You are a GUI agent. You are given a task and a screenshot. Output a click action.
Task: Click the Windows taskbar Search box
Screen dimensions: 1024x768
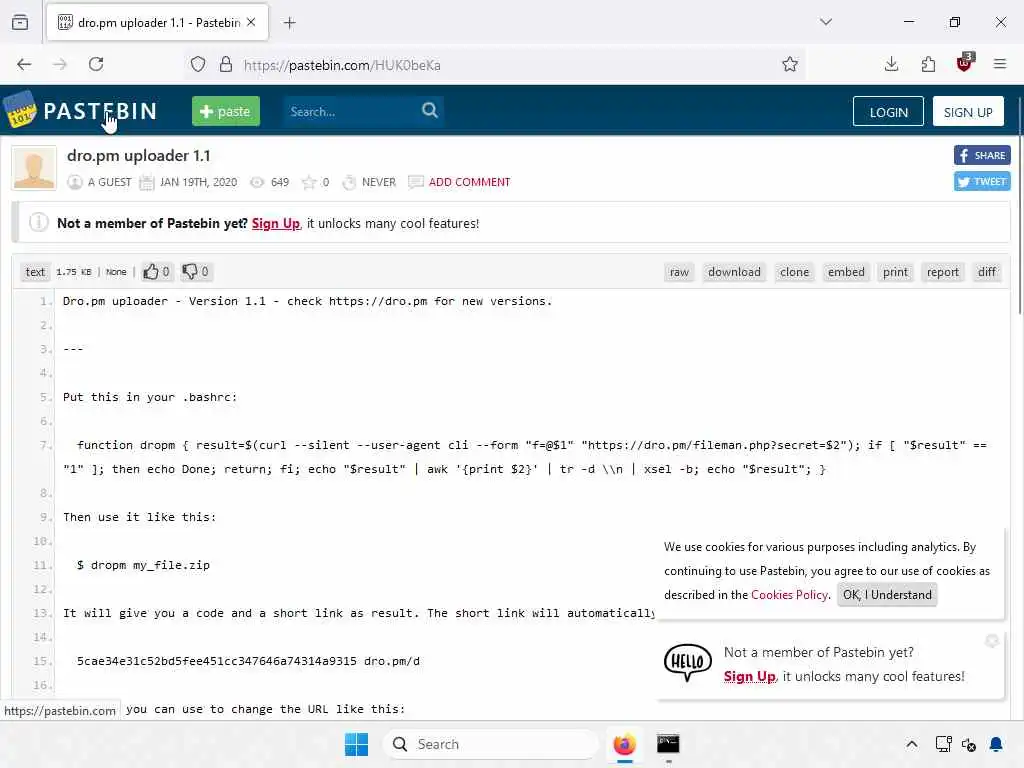coord(490,744)
